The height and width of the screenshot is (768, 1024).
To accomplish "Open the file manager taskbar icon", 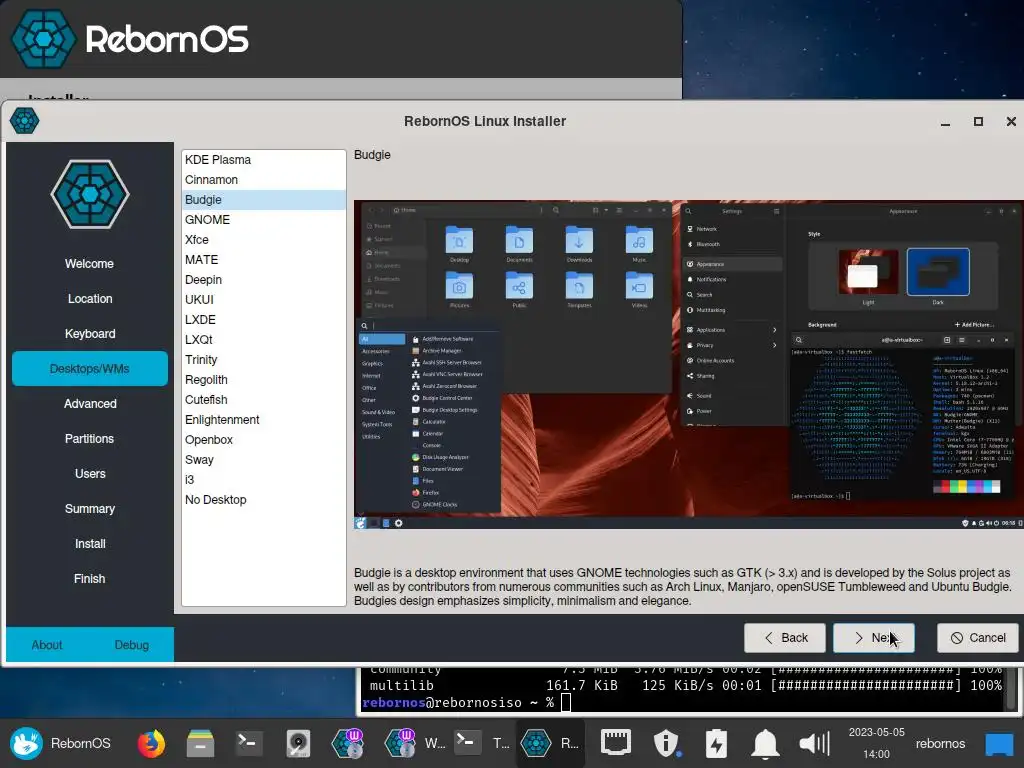I will pos(200,743).
